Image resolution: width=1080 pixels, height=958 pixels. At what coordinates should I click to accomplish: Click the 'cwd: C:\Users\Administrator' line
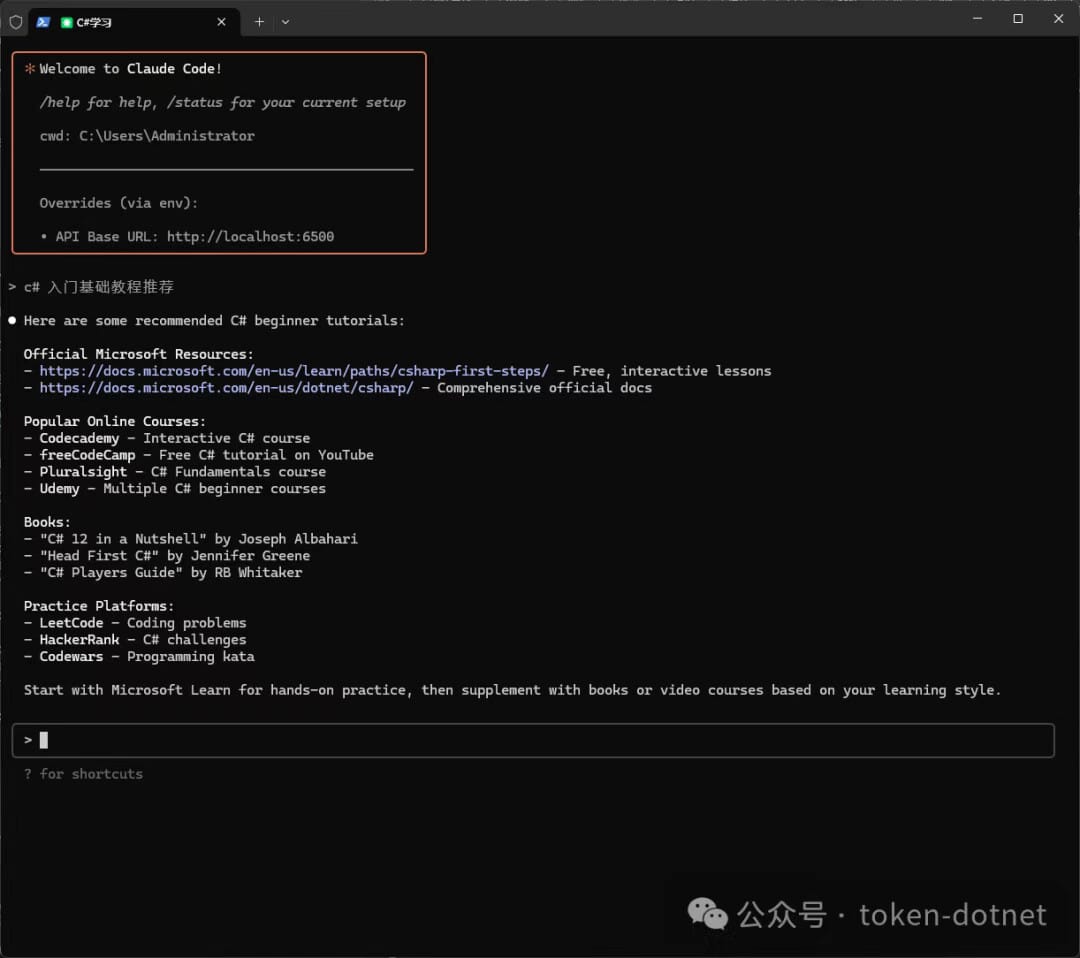point(147,136)
